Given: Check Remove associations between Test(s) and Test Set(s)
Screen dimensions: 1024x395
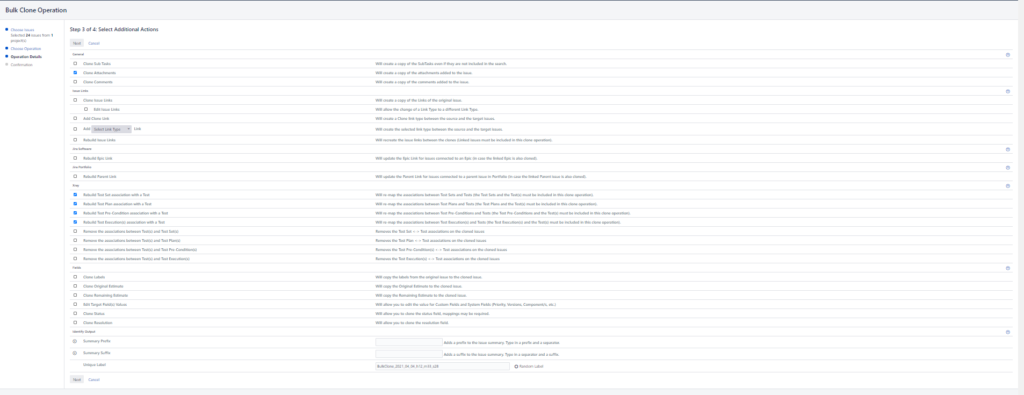Looking at the screenshot, I should click(75, 231).
